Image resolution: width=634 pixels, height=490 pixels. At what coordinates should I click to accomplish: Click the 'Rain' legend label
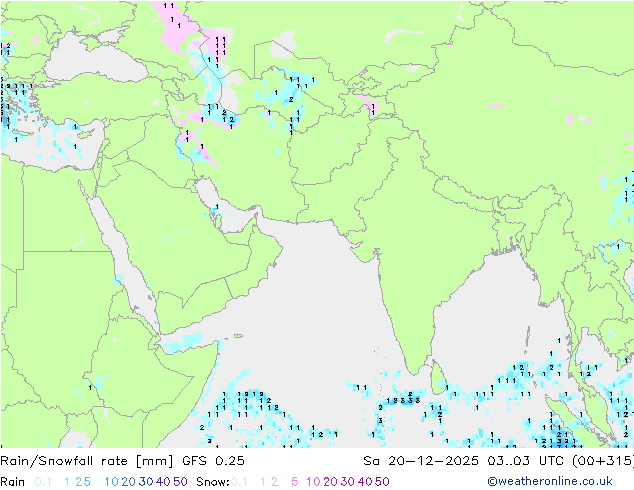[13, 482]
